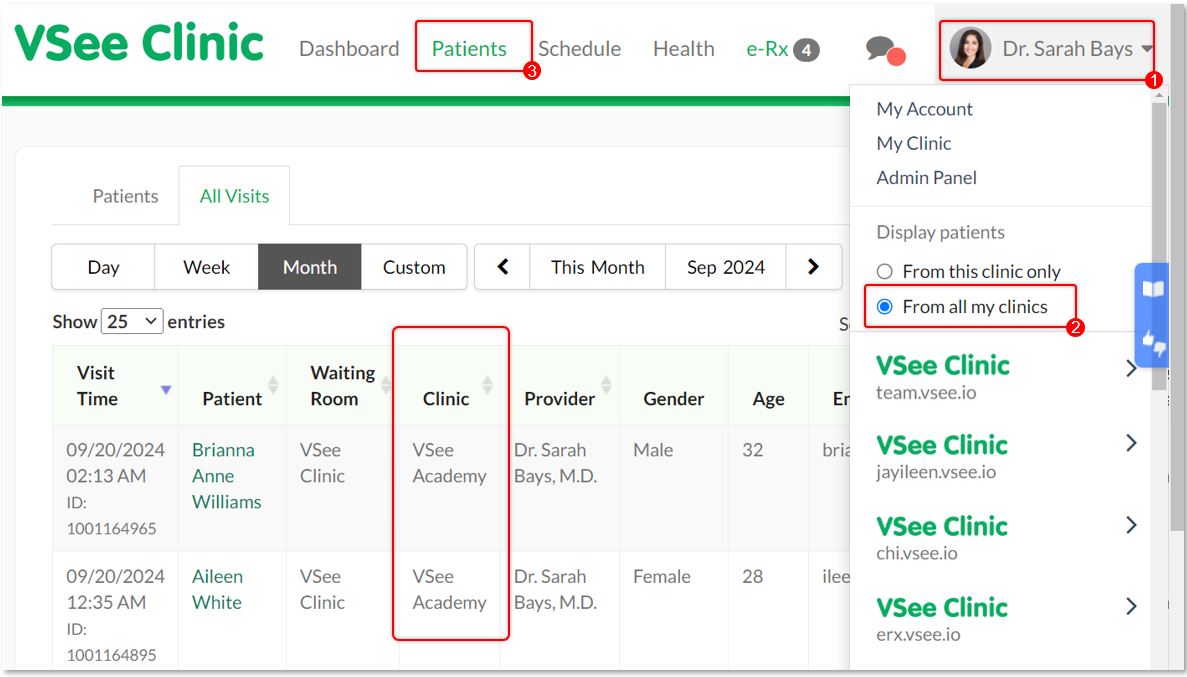Image resolution: width=1187 pixels, height=677 pixels.
Task: Open the chat messages icon
Action: tap(885, 51)
